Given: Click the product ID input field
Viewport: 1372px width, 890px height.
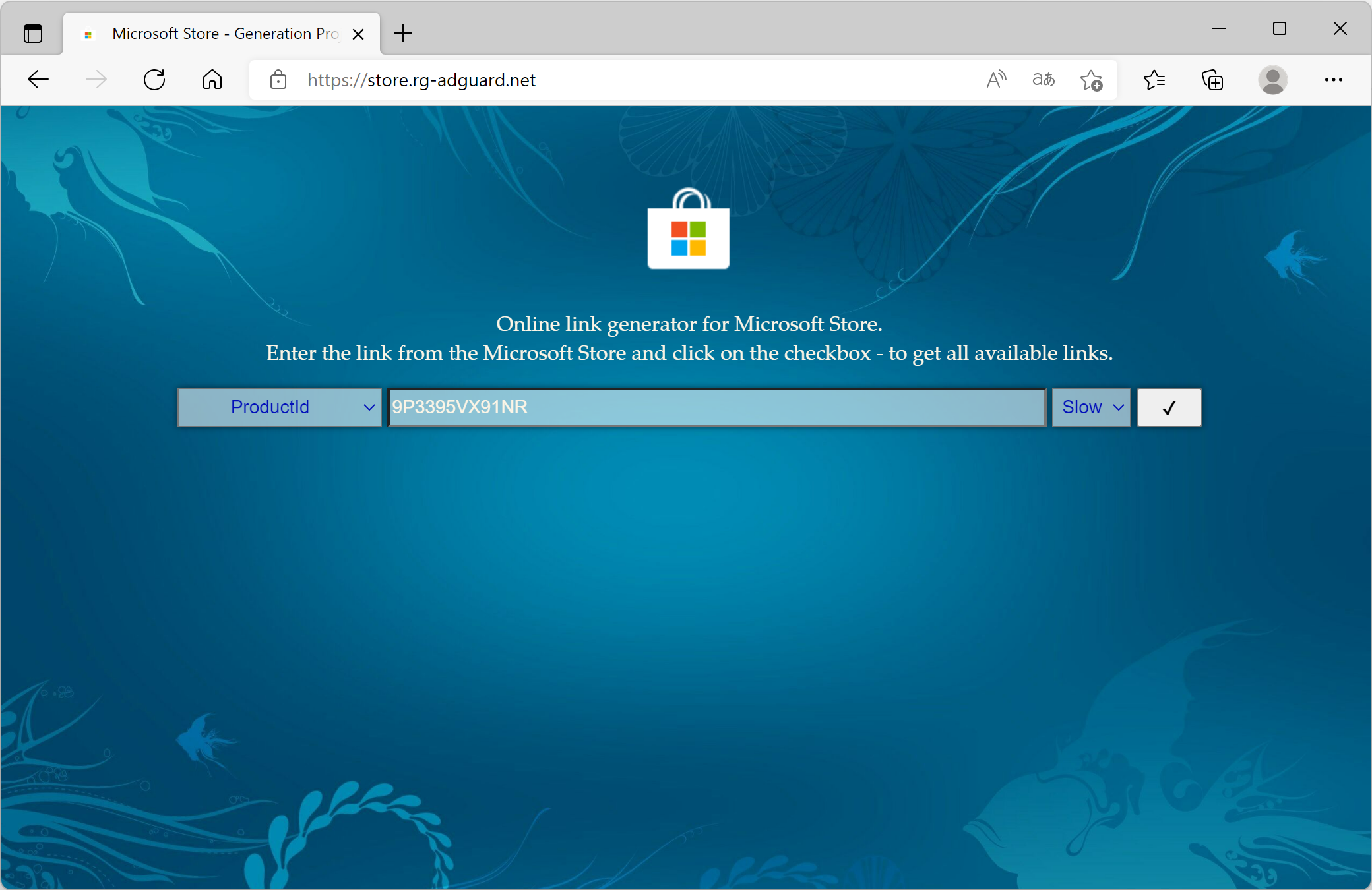Looking at the screenshot, I should point(716,407).
